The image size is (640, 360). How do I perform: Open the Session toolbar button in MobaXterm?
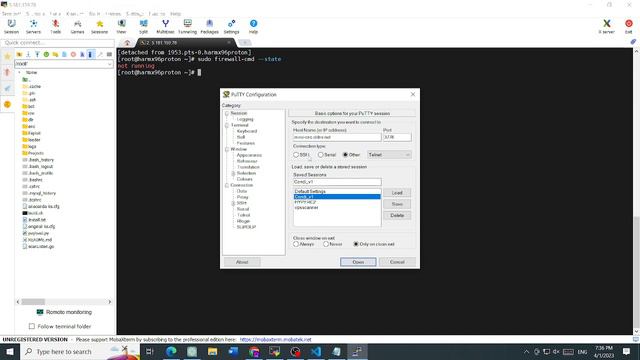tap(11, 27)
